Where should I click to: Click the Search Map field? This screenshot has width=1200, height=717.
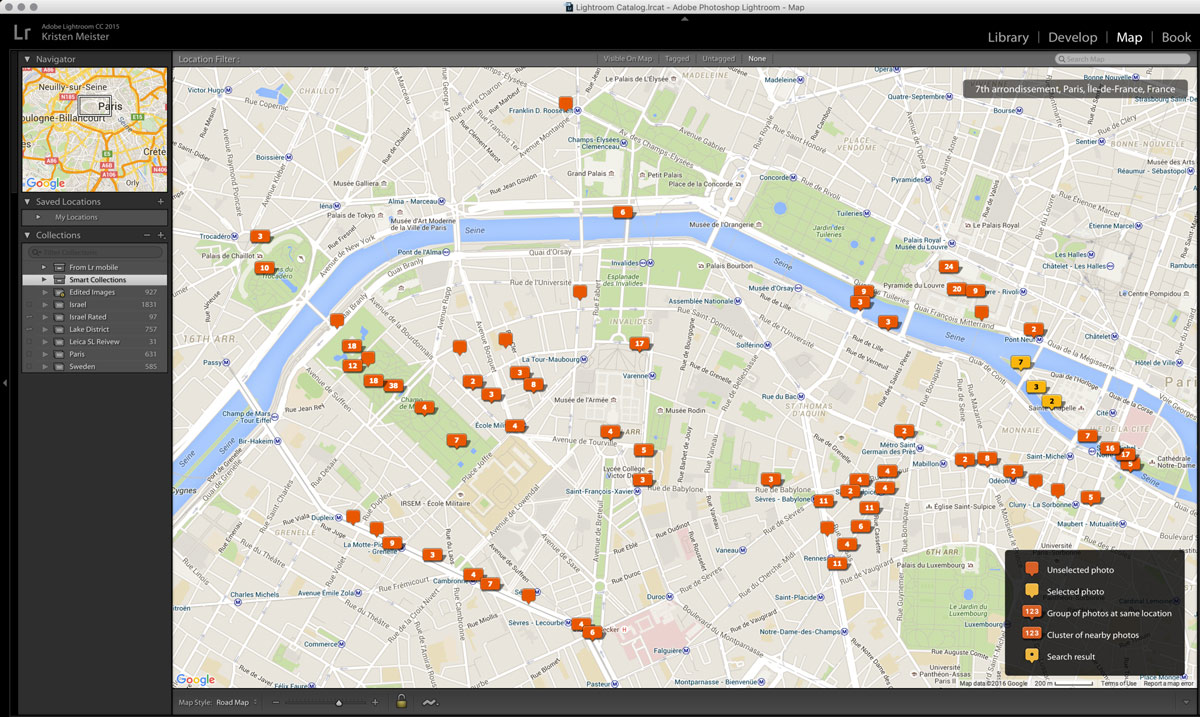click(1125, 59)
